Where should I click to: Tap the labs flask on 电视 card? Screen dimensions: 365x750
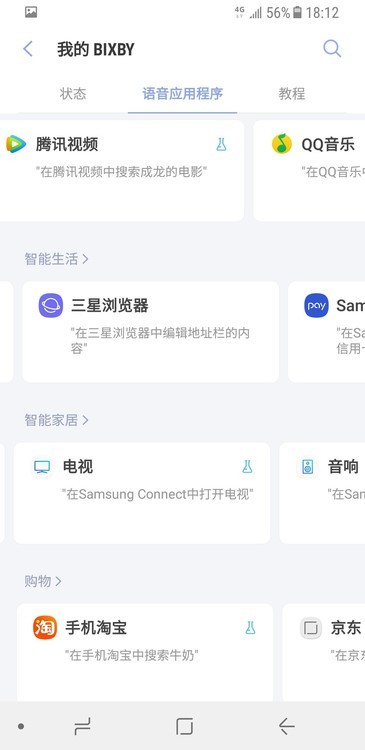coord(247,466)
